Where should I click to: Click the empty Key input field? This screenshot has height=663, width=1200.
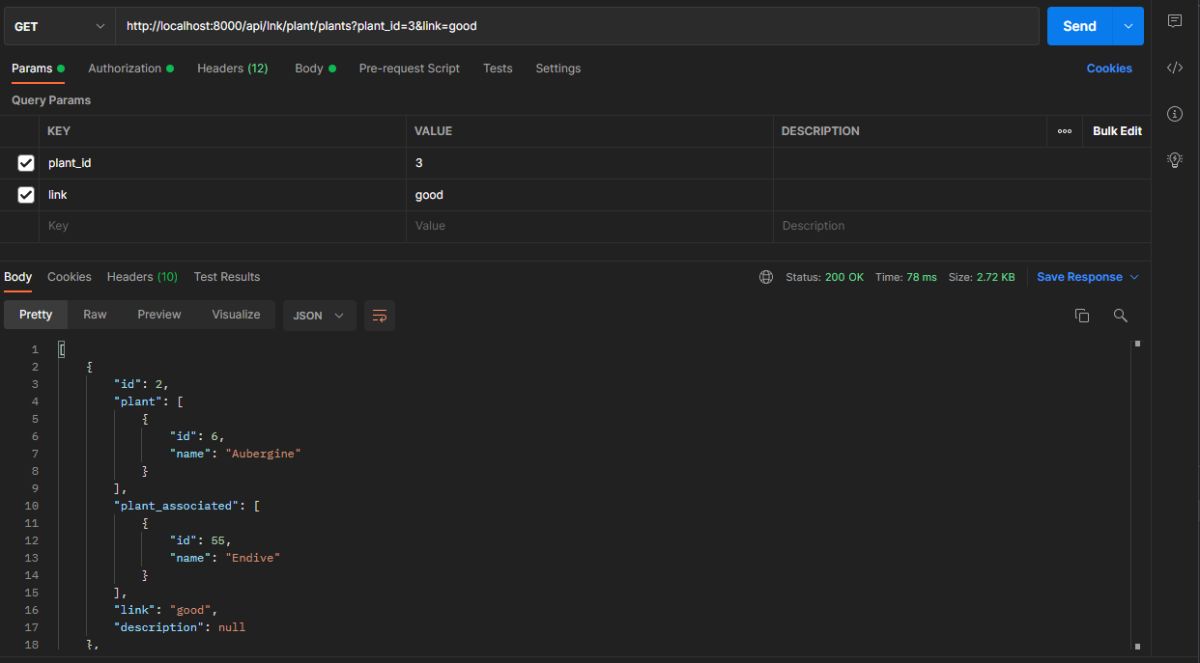click(222, 226)
